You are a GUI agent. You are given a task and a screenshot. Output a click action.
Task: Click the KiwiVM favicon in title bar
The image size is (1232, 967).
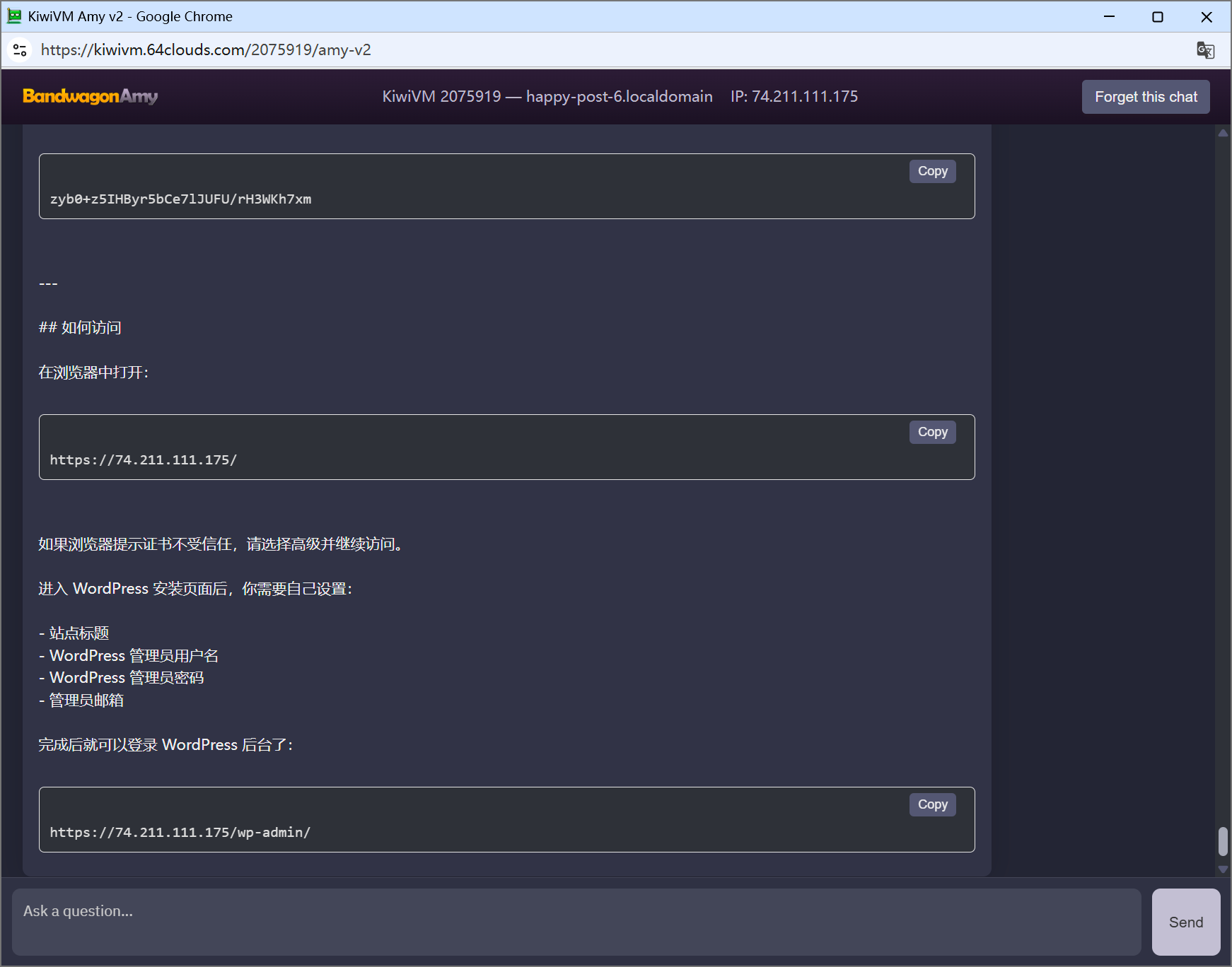pyautogui.click(x=14, y=16)
